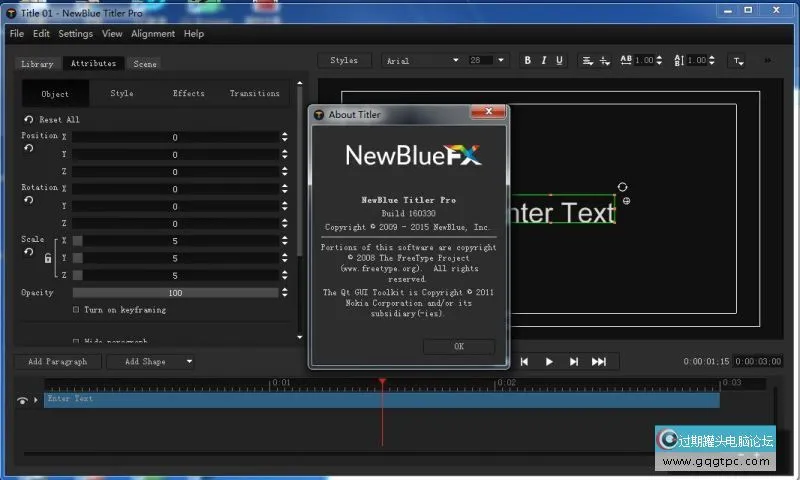Viewport: 800px width, 480px height.
Task: Open the font size dropdown arrow
Action: (501, 60)
